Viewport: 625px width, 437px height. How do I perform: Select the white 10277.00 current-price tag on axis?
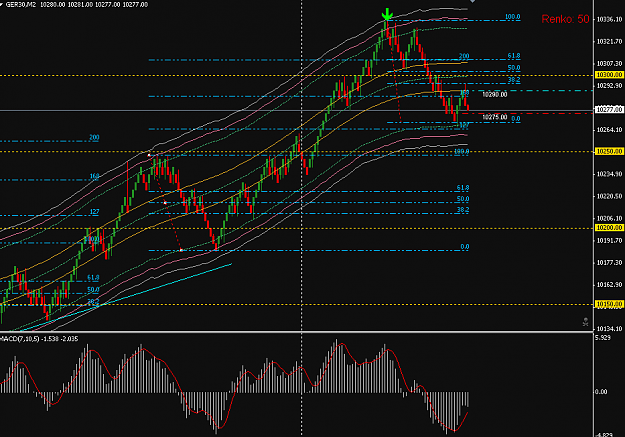click(609, 109)
